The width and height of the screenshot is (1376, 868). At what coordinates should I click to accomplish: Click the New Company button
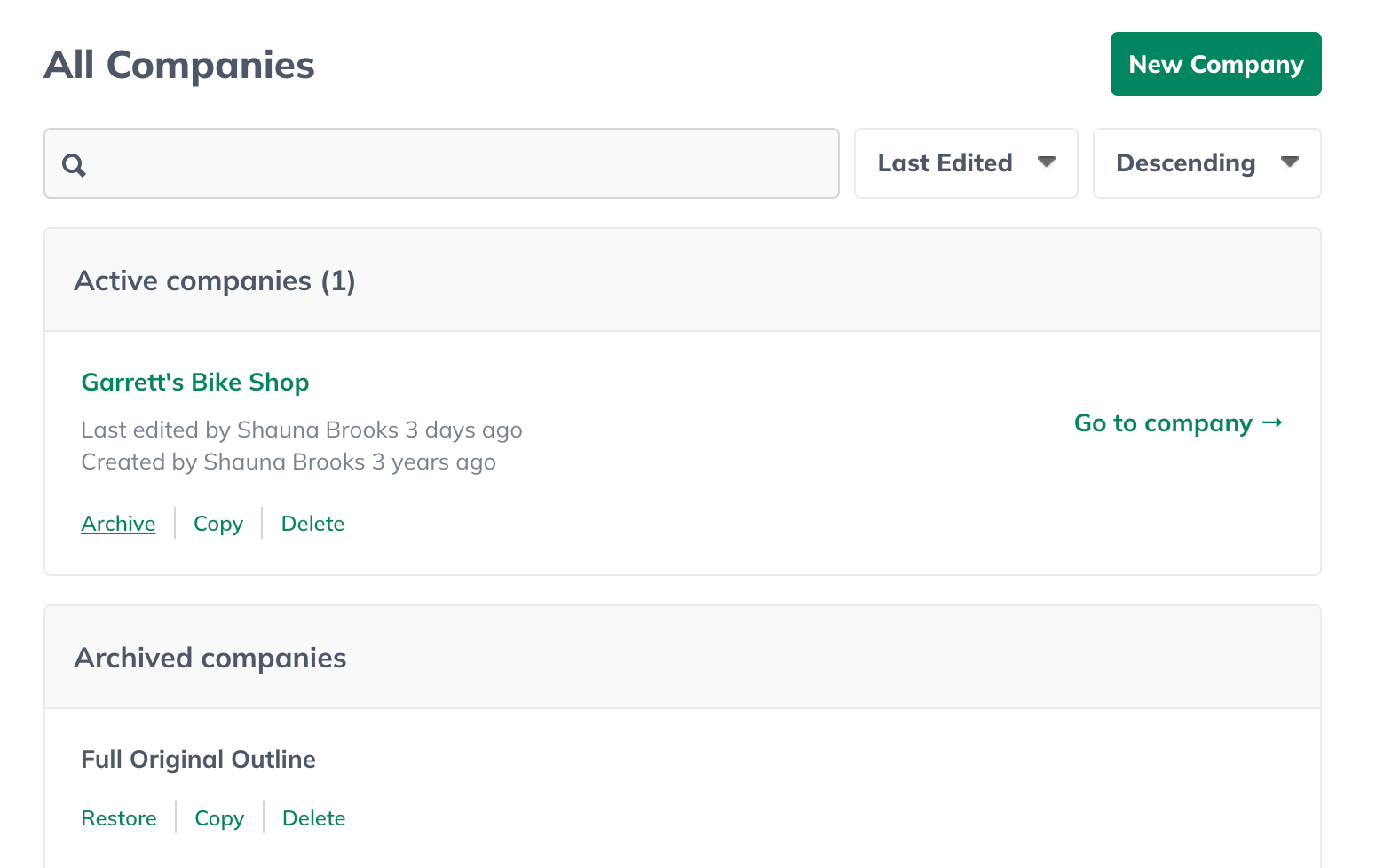1215,63
